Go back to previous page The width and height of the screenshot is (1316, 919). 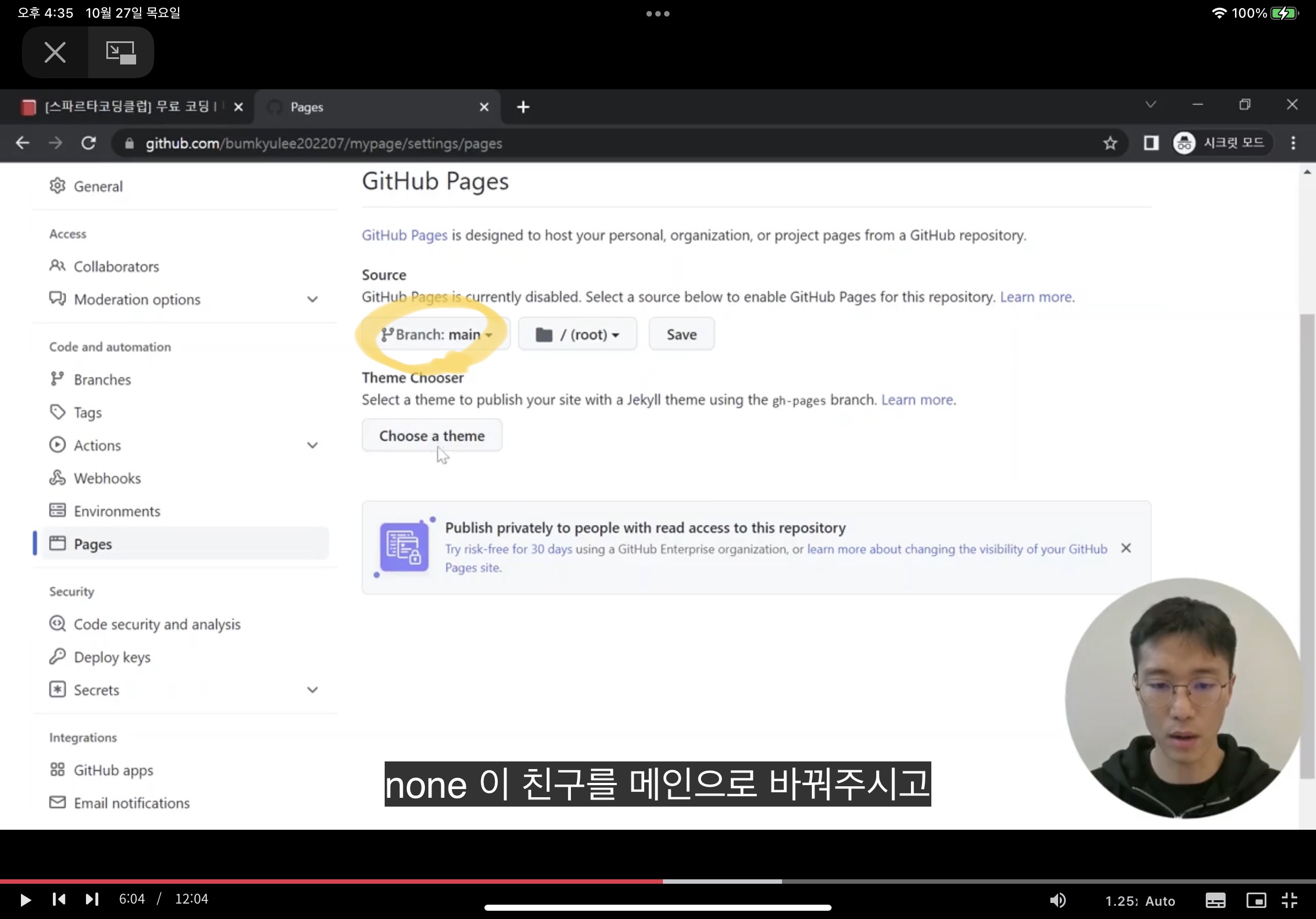(23, 143)
